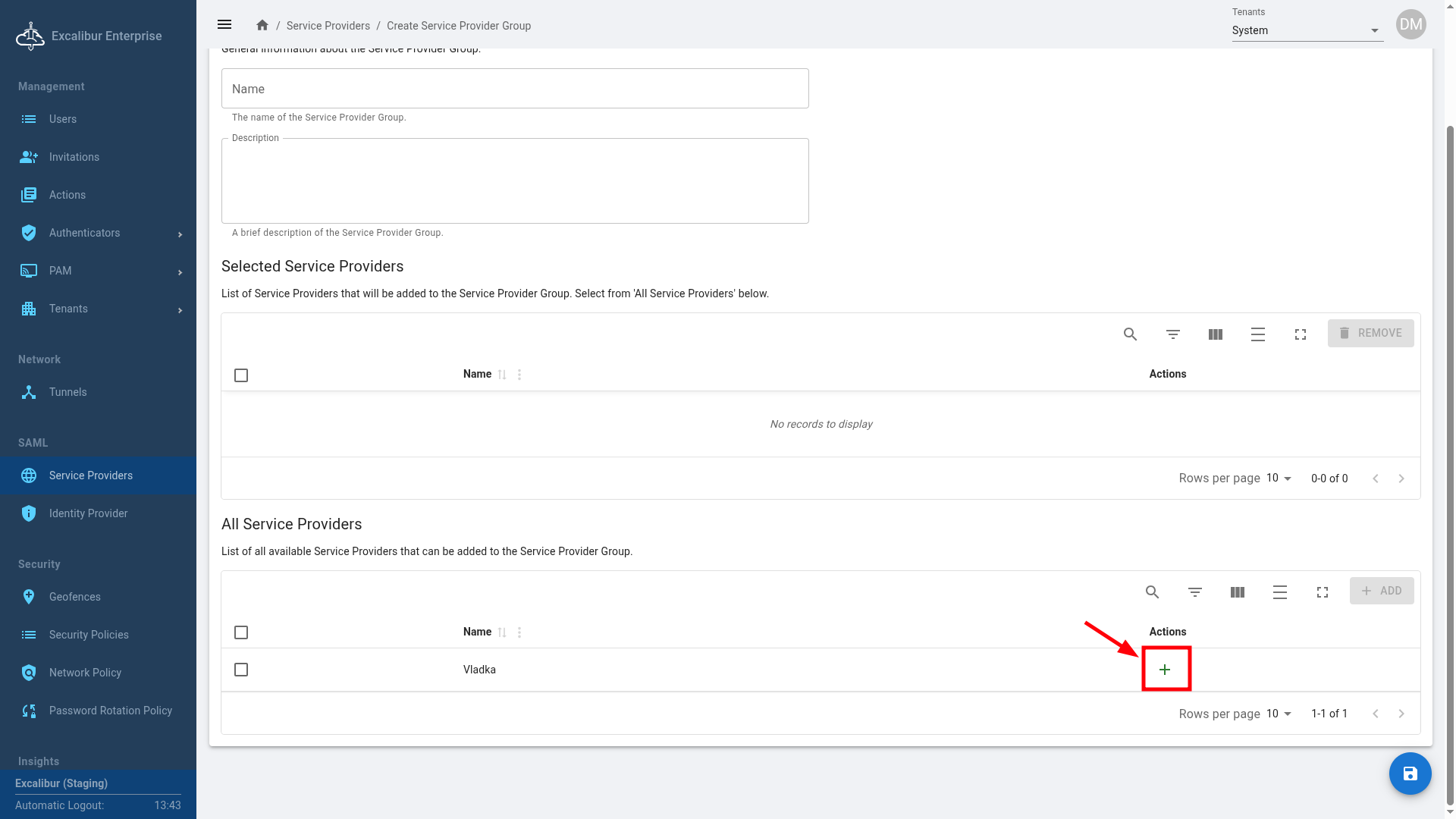Click the Name input field

515,89
